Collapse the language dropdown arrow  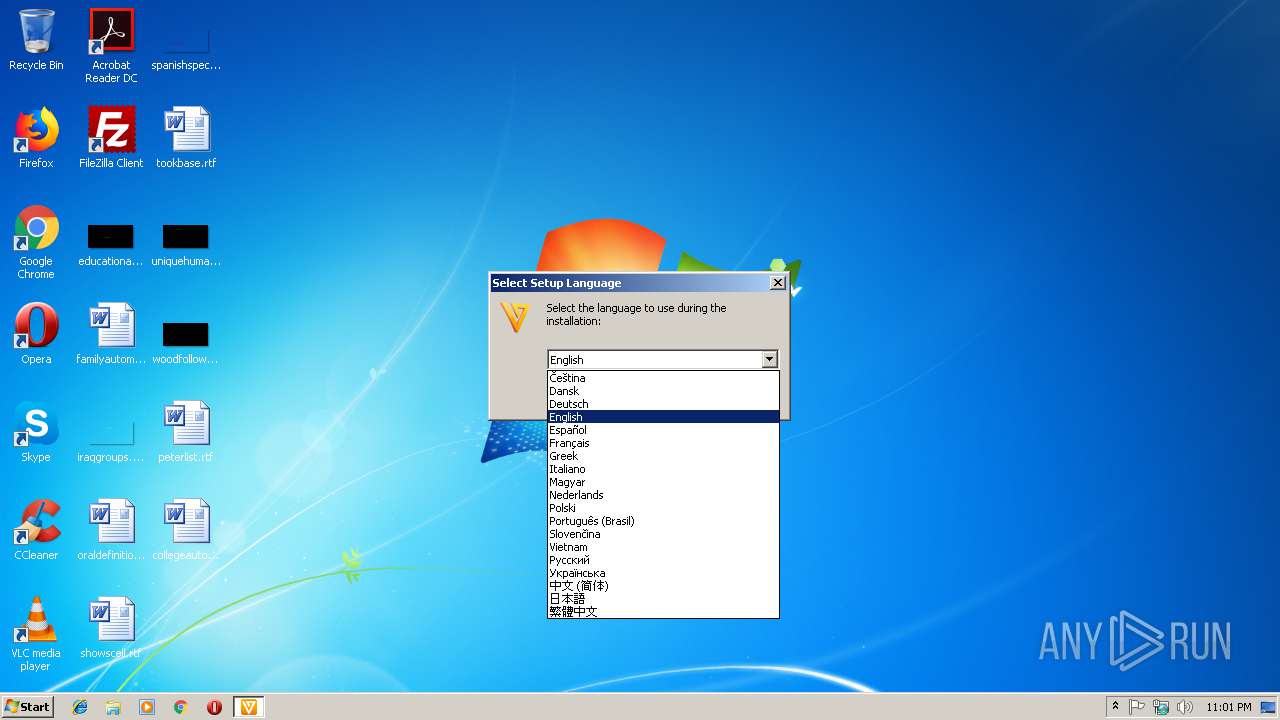tap(769, 359)
